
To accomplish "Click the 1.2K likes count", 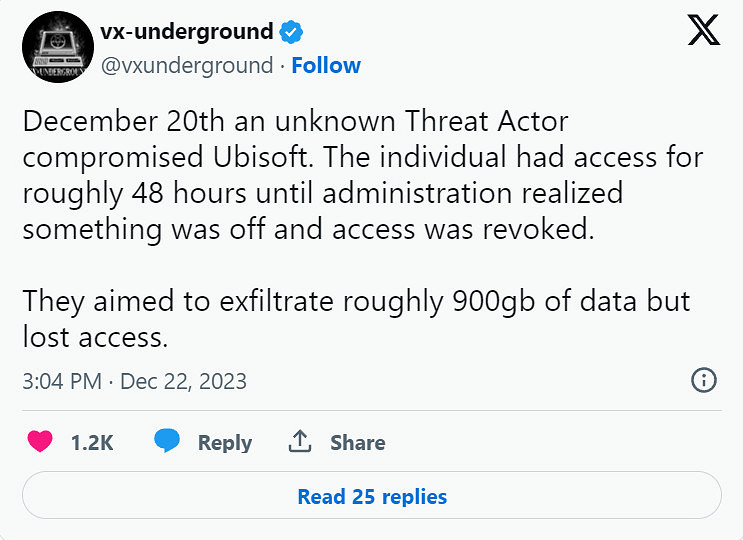I will click(92, 443).
